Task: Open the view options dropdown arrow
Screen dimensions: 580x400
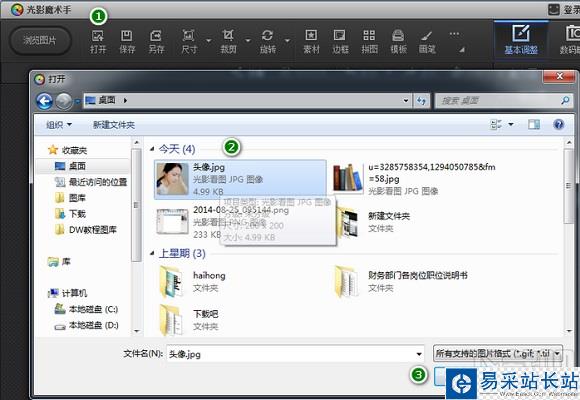Action: pyautogui.click(x=511, y=124)
